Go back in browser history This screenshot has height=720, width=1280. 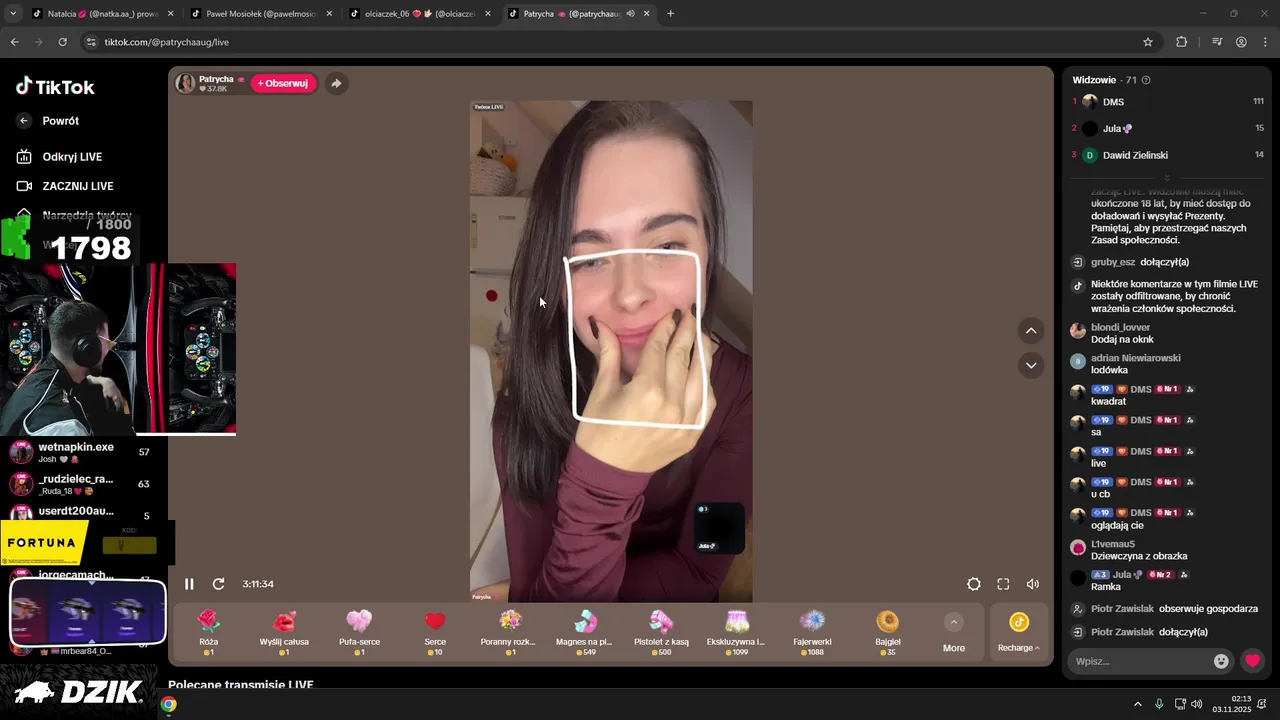[14, 42]
